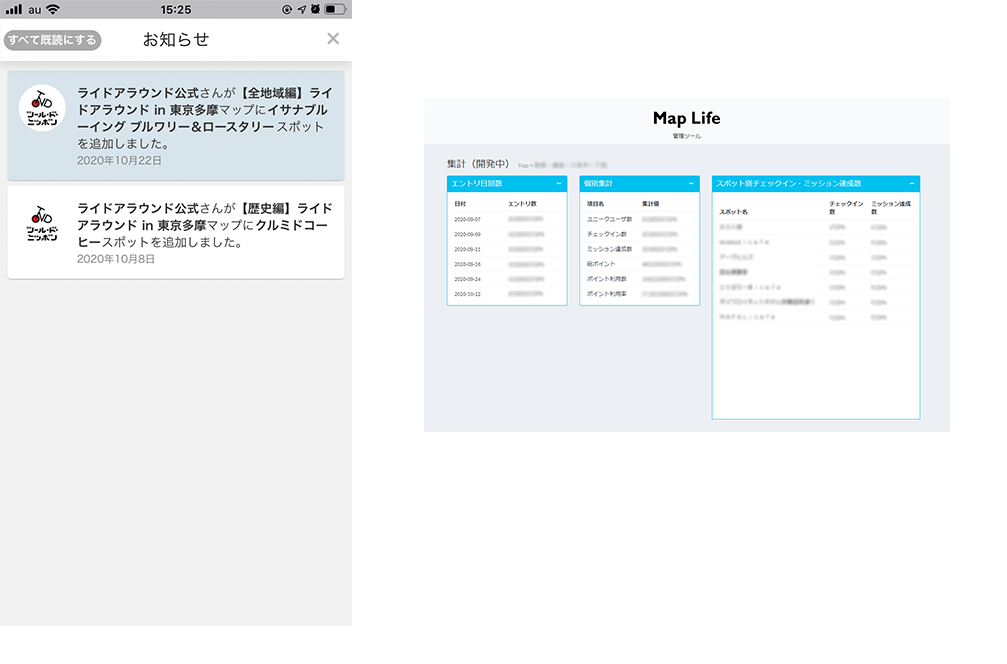The height and width of the screenshot is (664, 1007).
Task: Close the お知らせ notification panel
Action: (x=333, y=39)
